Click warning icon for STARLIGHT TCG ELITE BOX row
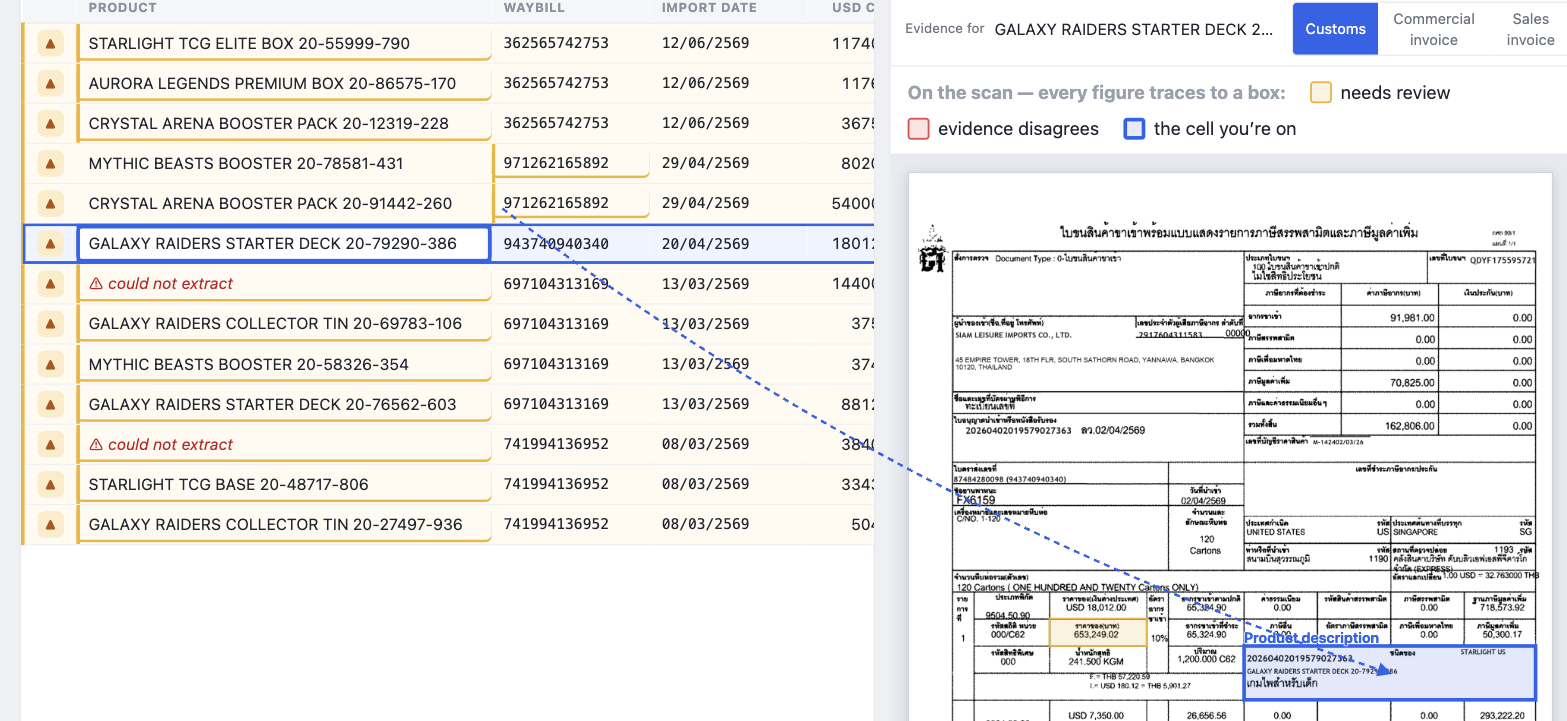1567x721 pixels. click(x=50, y=43)
